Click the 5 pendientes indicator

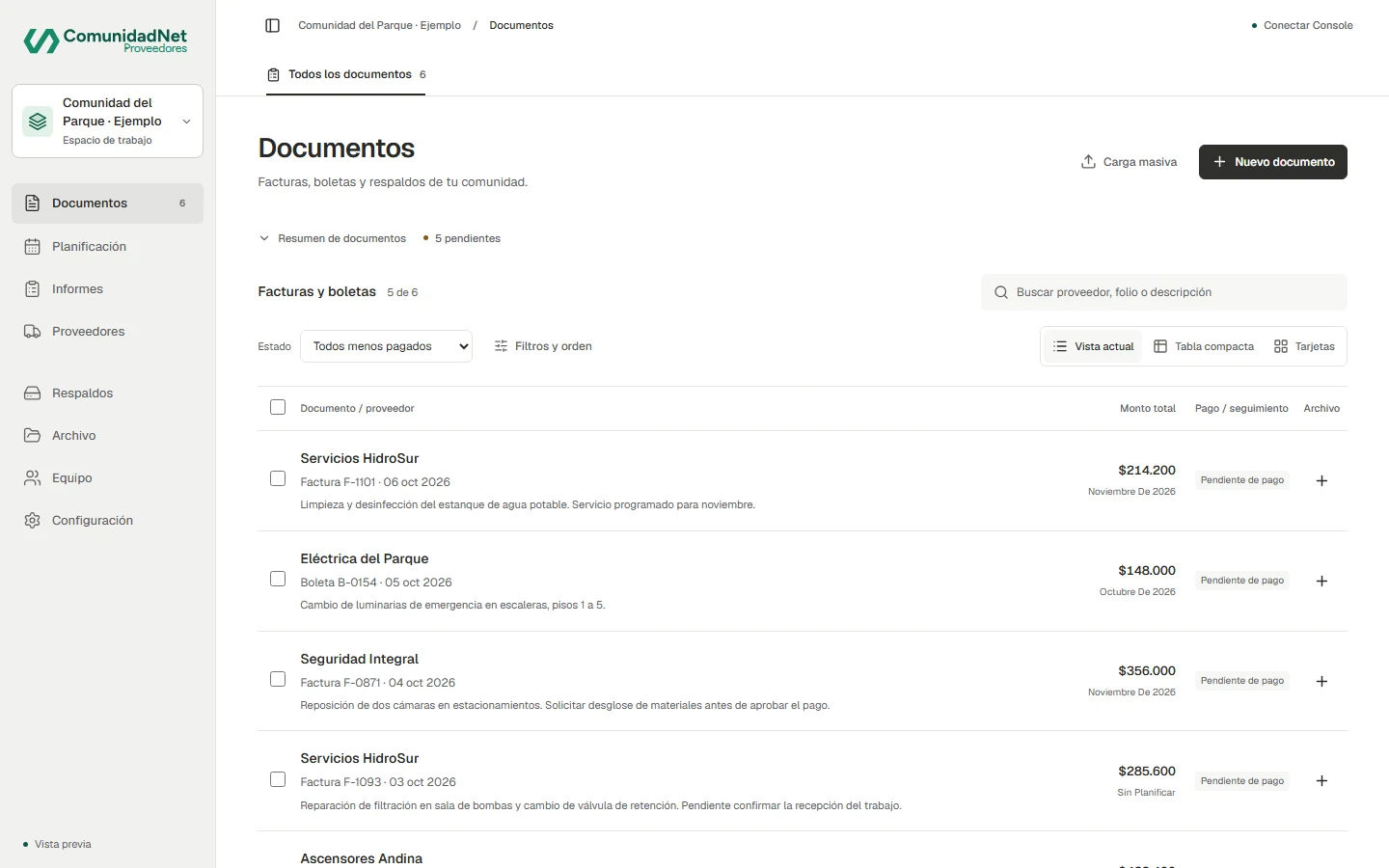tap(462, 238)
